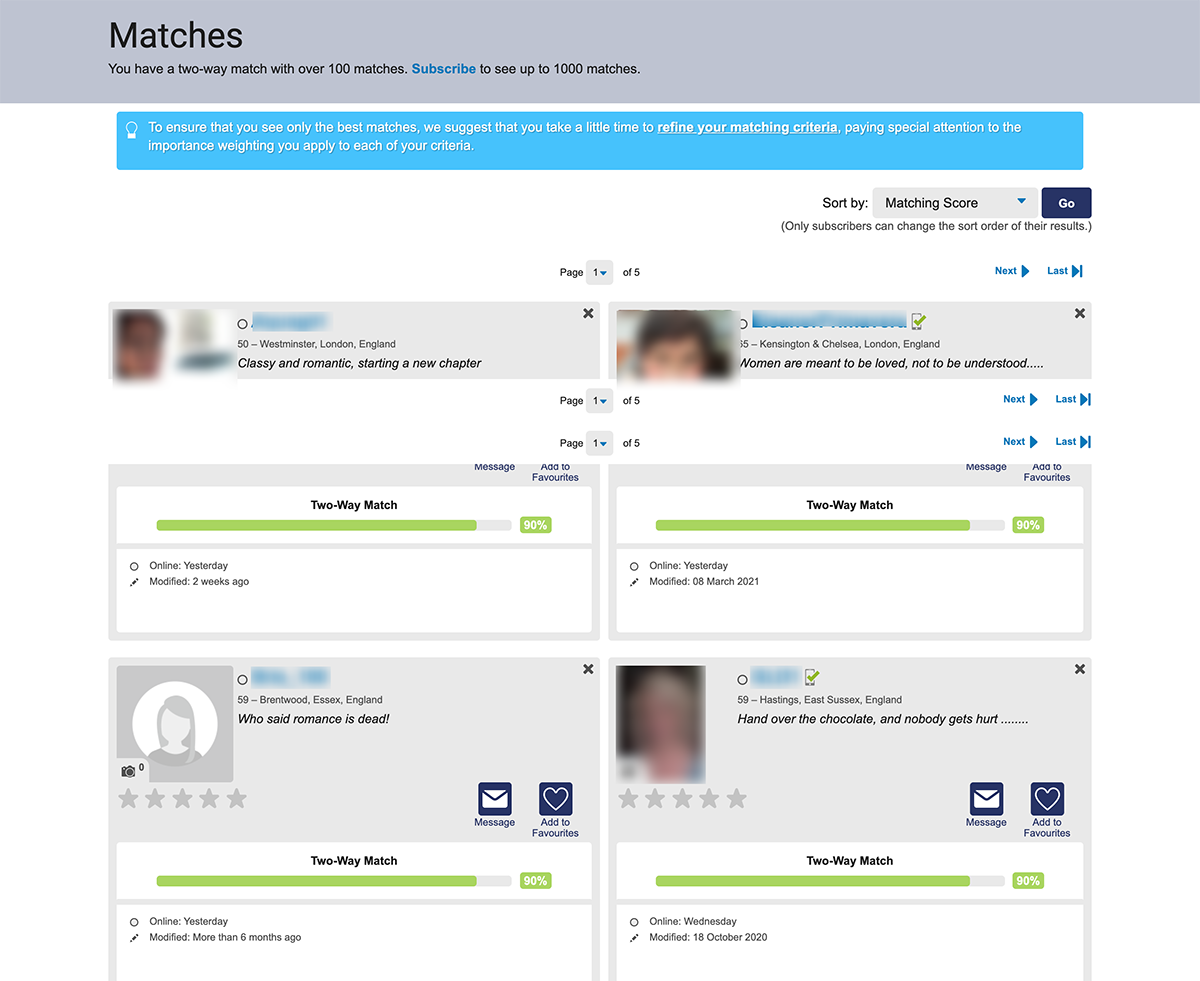
Task: Remove the Kensington & Chelsea match card
Action: (1079, 314)
